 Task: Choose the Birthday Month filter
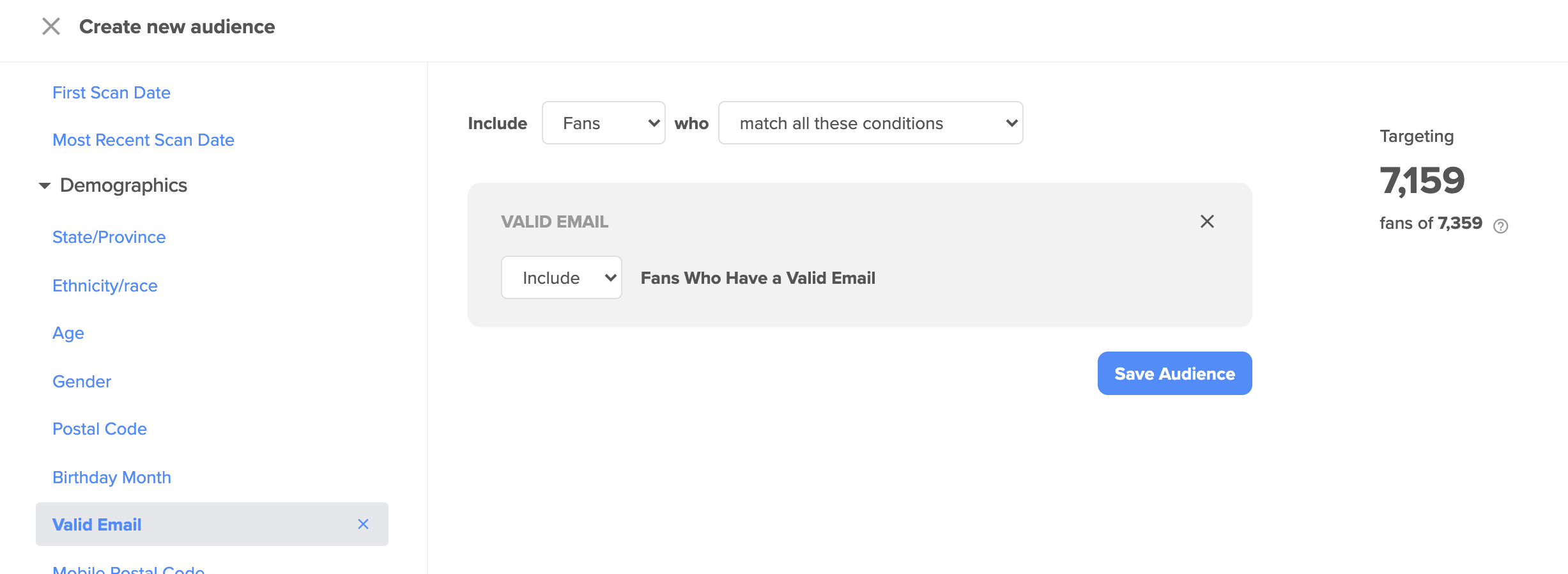coord(112,477)
